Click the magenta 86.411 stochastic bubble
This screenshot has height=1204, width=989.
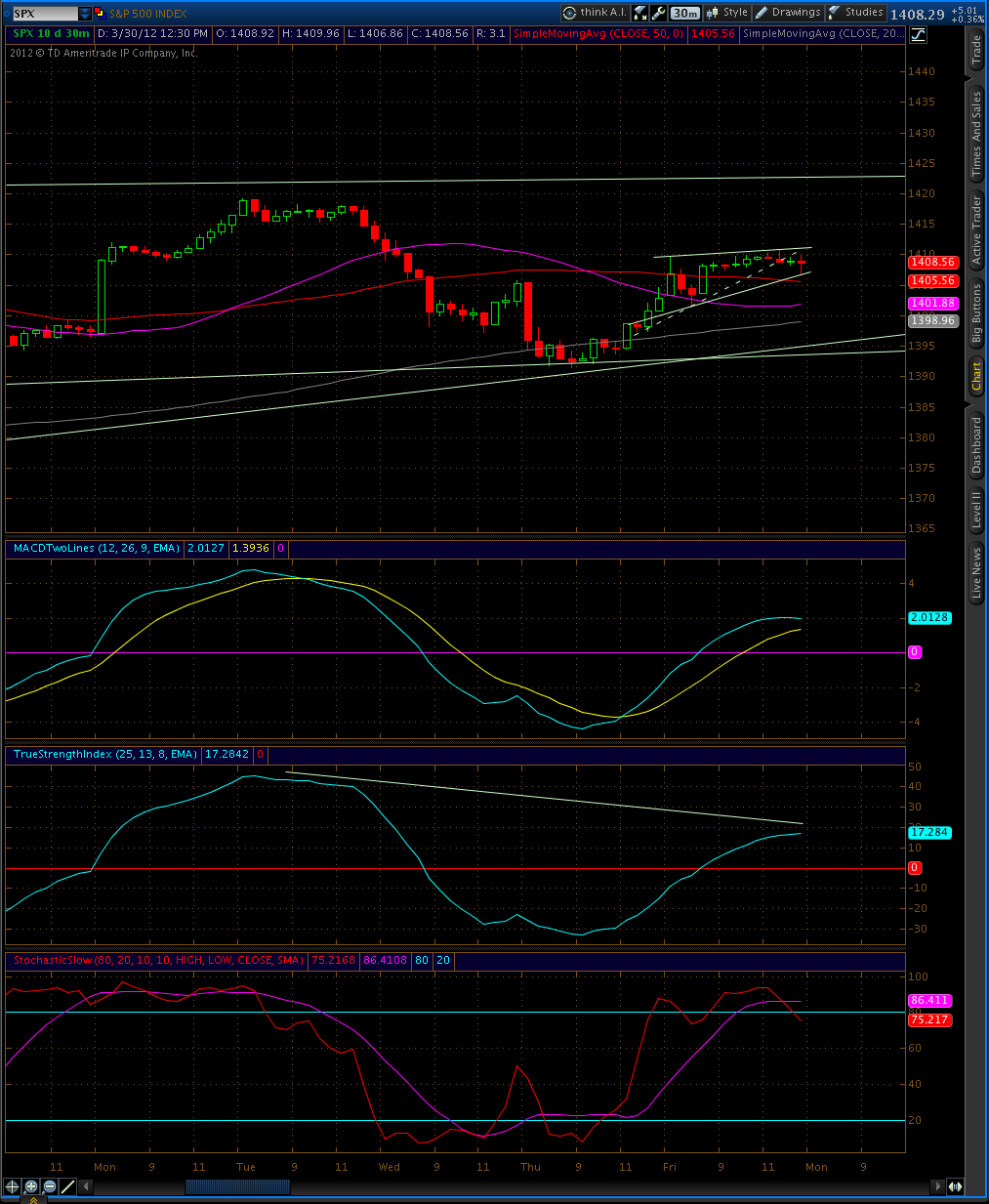pyautogui.click(x=929, y=1000)
